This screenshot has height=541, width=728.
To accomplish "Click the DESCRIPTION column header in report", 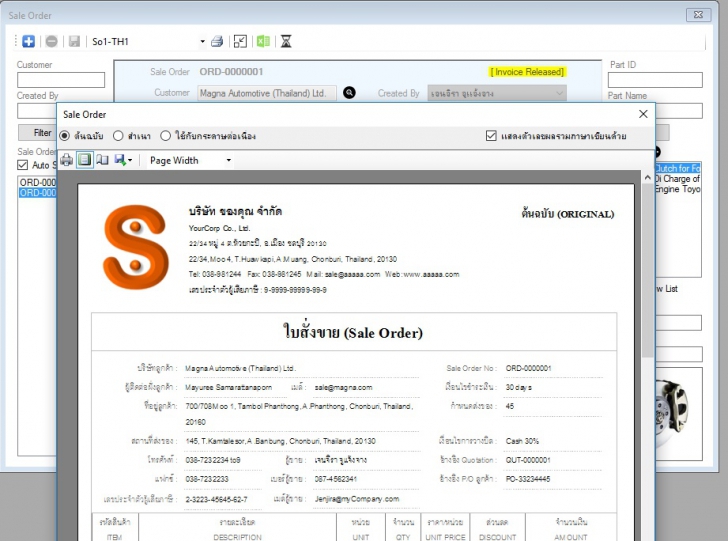I will coord(237,537).
